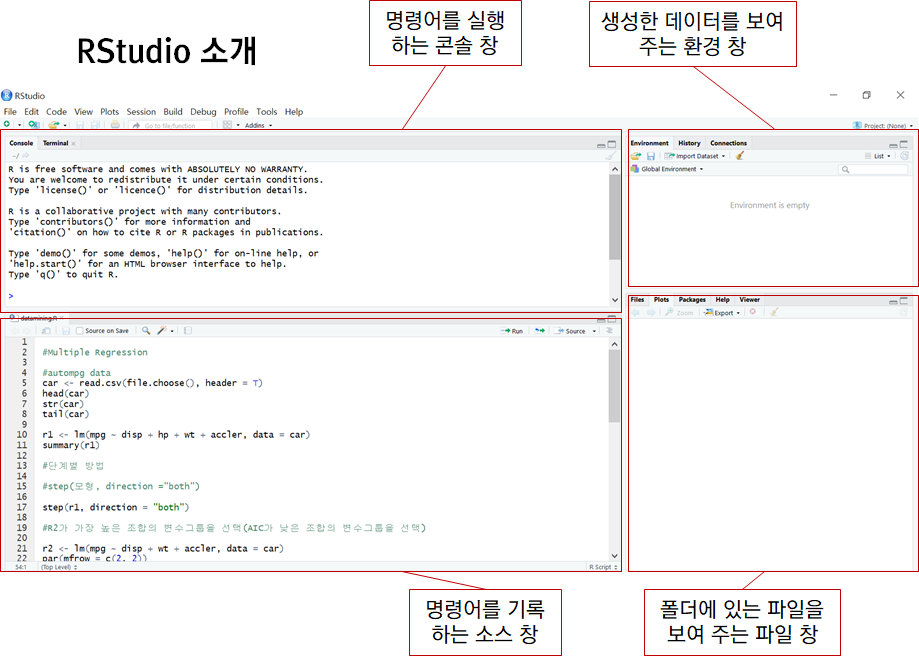Open the Profile menu
Image resolution: width=919 pixels, height=659 pixels.
pyautogui.click(x=236, y=111)
